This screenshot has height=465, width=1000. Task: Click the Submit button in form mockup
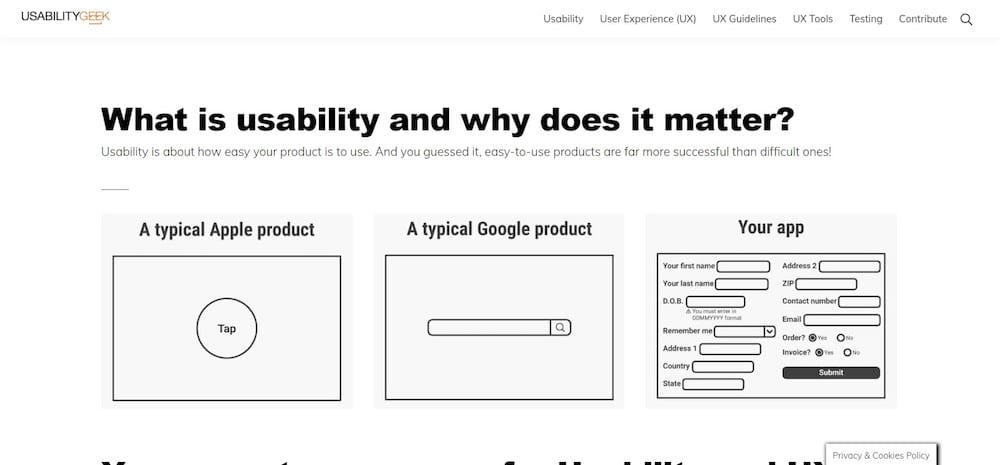point(831,373)
